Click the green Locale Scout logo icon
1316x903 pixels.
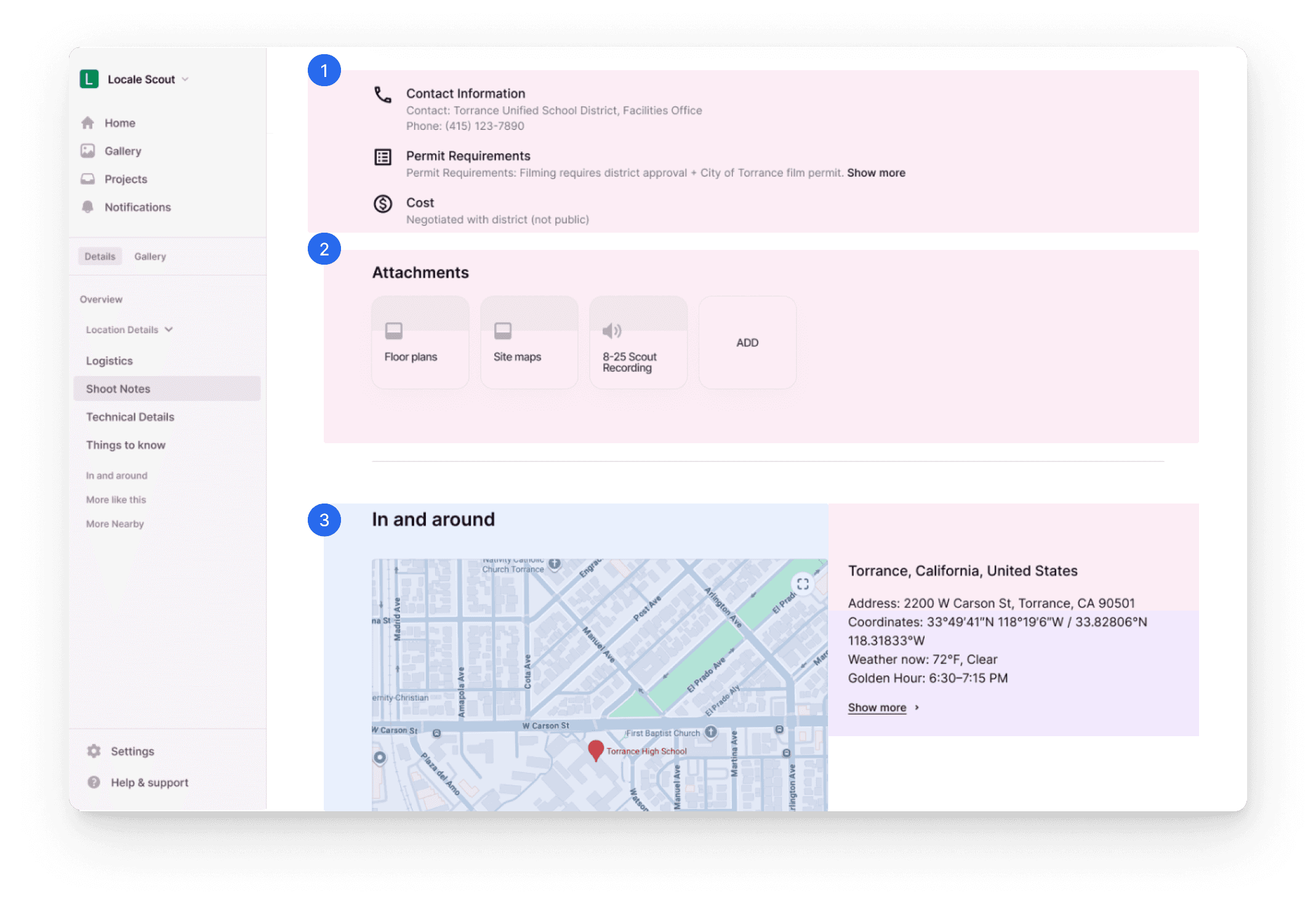pos(89,79)
